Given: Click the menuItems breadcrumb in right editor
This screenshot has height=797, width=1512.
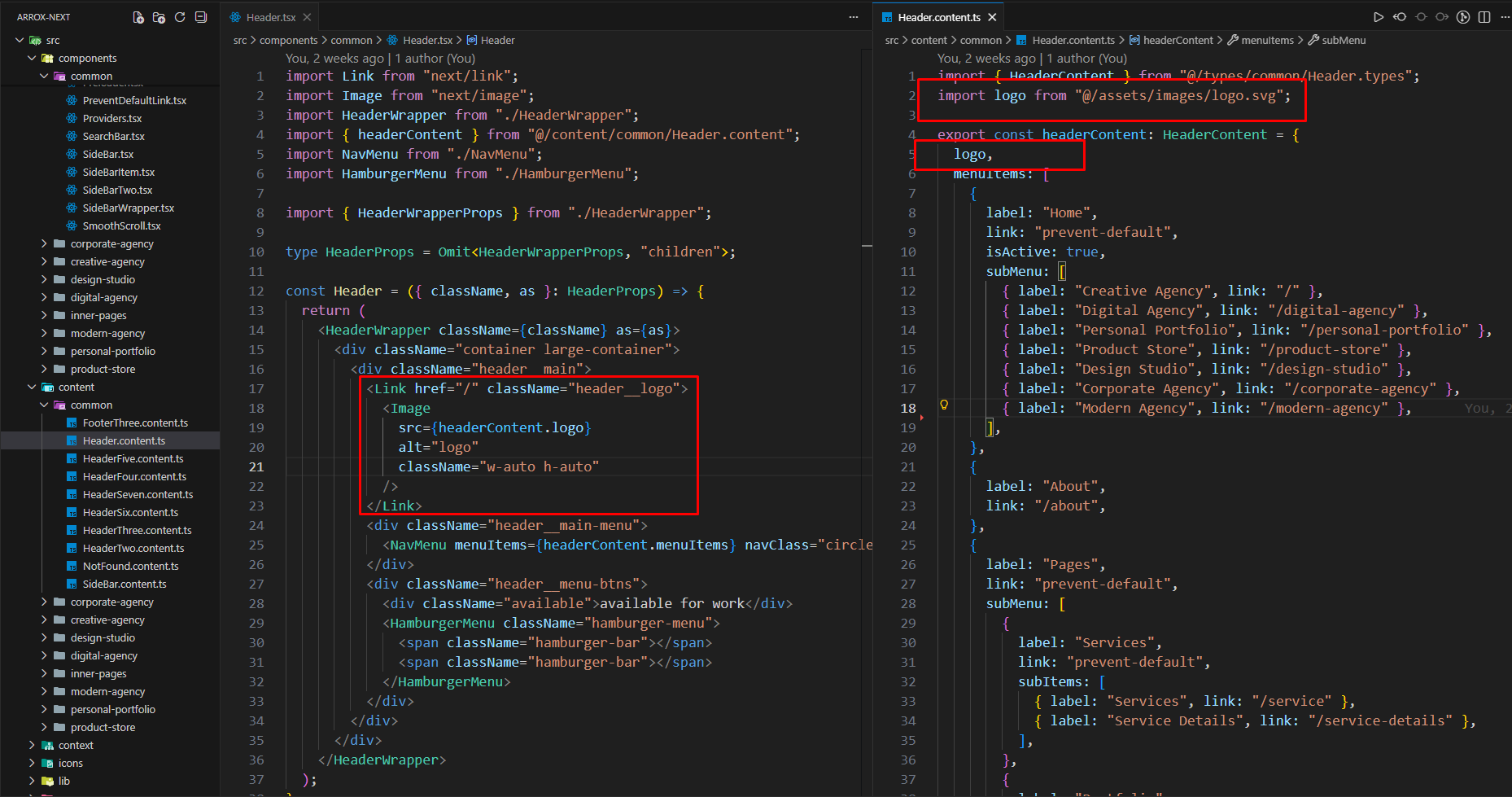Looking at the screenshot, I should point(1267,40).
